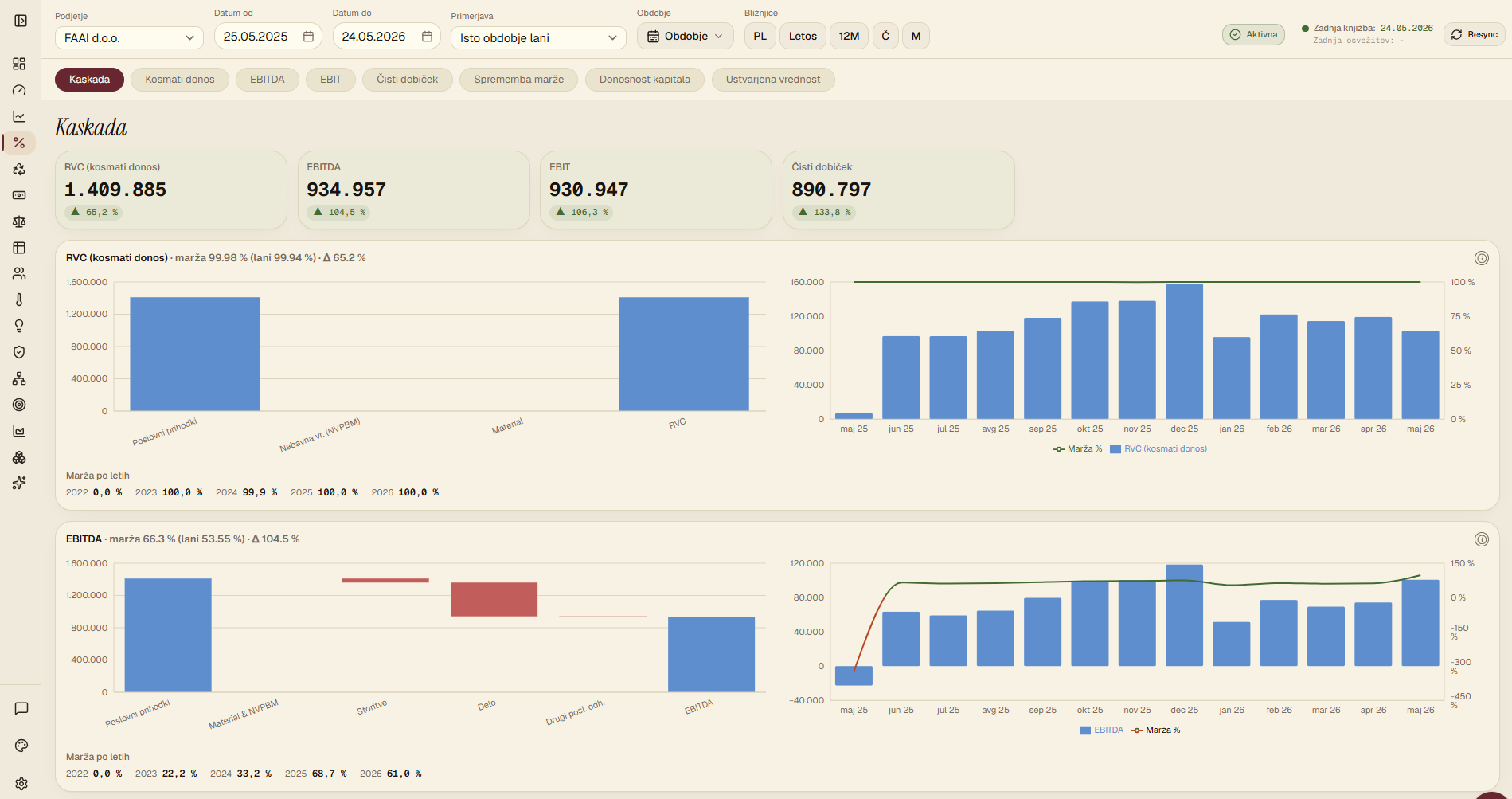Switch to the Kaskada tab

pos(89,80)
